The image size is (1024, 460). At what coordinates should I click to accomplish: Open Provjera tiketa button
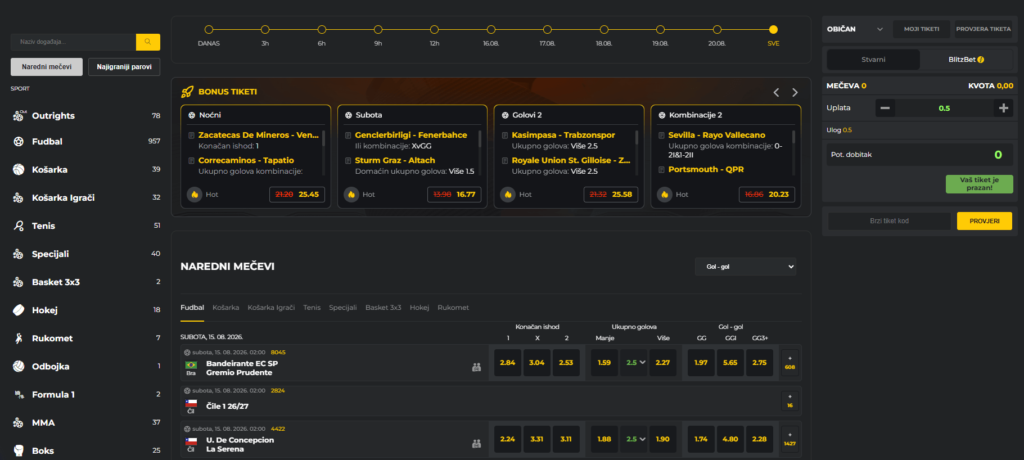984,29
